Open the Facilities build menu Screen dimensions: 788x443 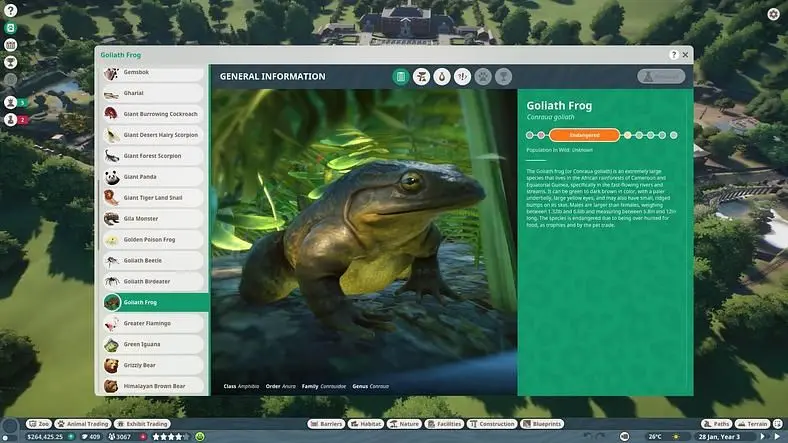coord(444,424)
